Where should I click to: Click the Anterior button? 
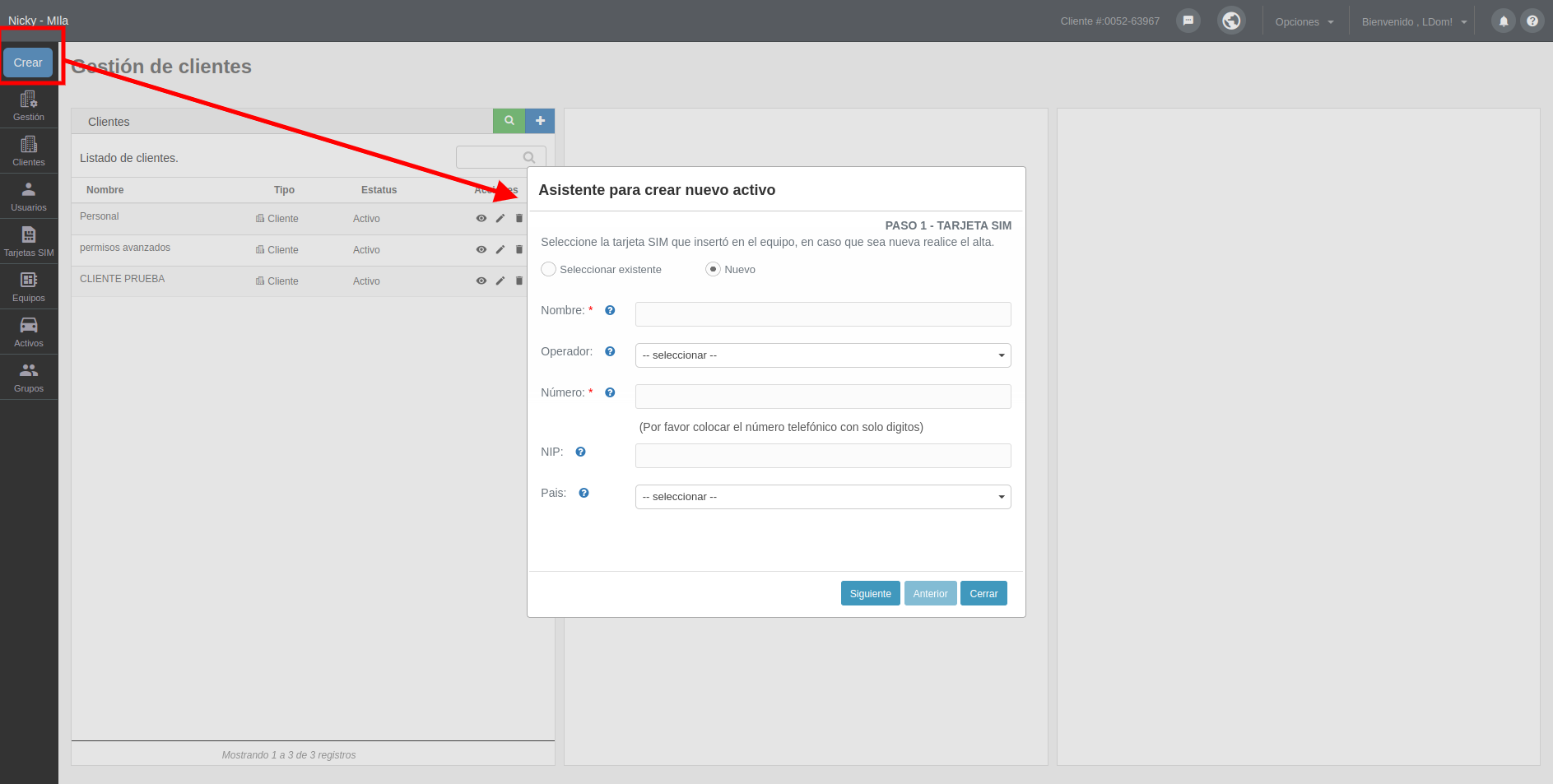tap(931, 593)
